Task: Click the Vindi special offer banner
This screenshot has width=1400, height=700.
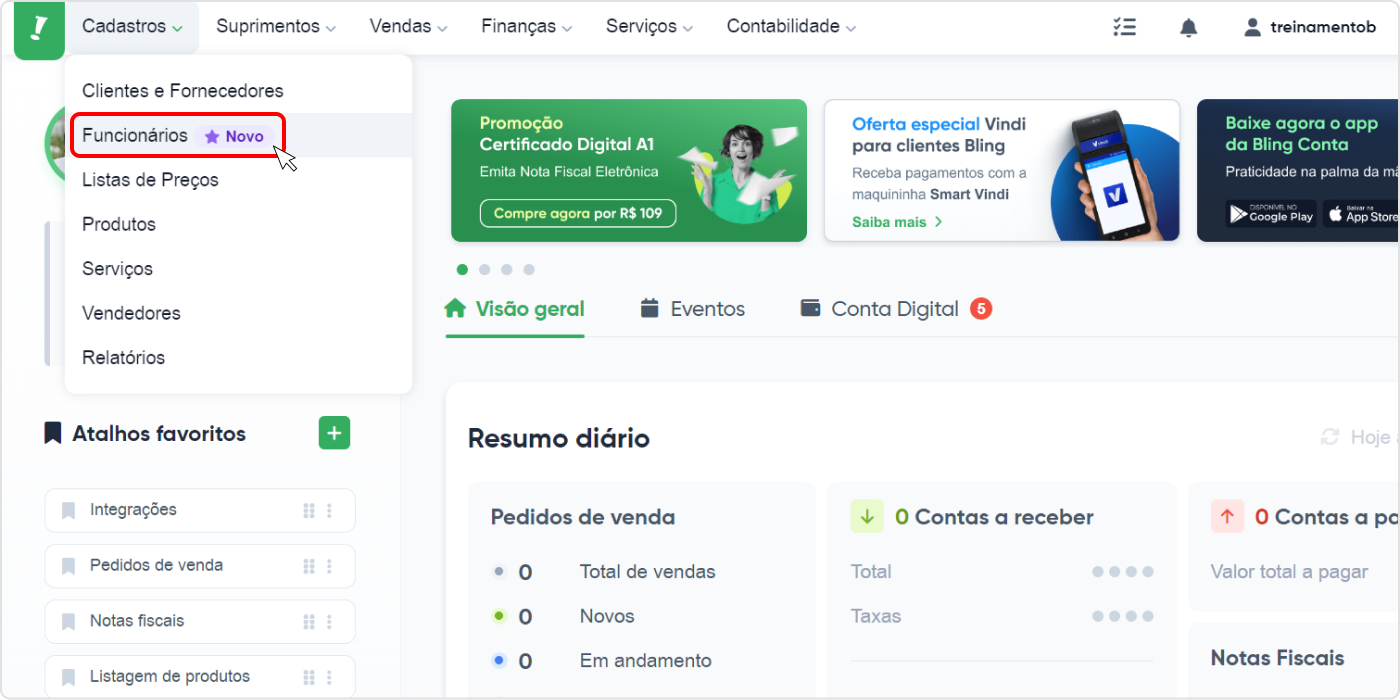Action: (x=1002, y=170)
